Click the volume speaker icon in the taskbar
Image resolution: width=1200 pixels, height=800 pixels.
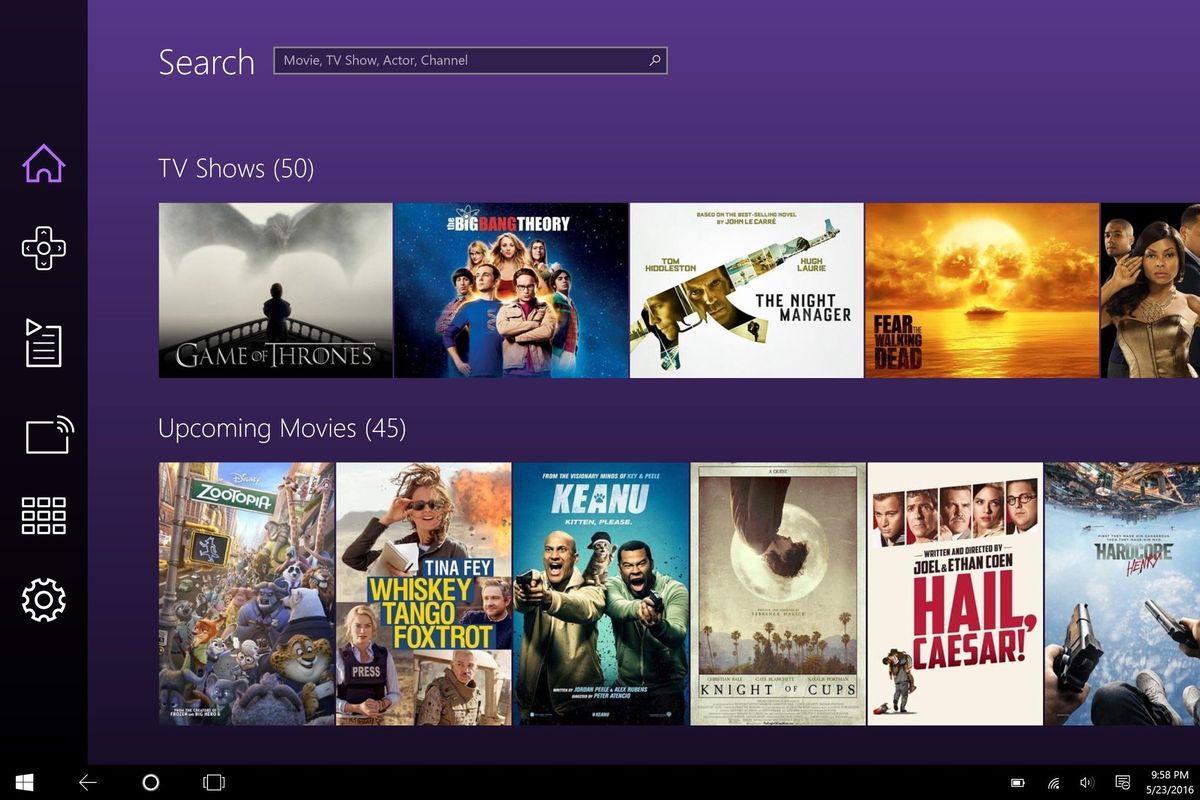[x=1086, y=783]
